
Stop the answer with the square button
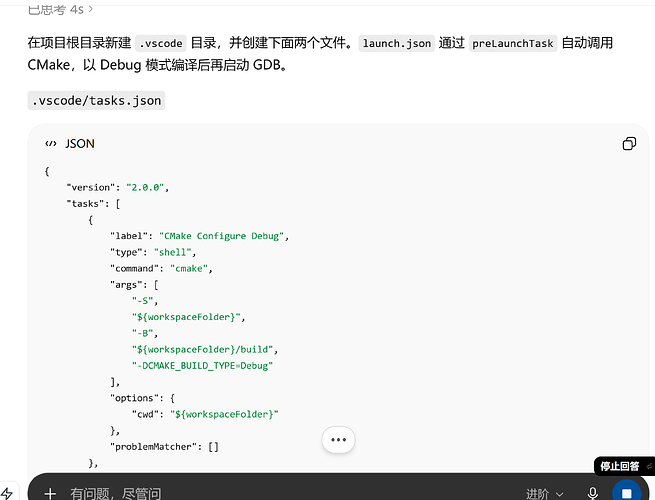pos(626,493)
